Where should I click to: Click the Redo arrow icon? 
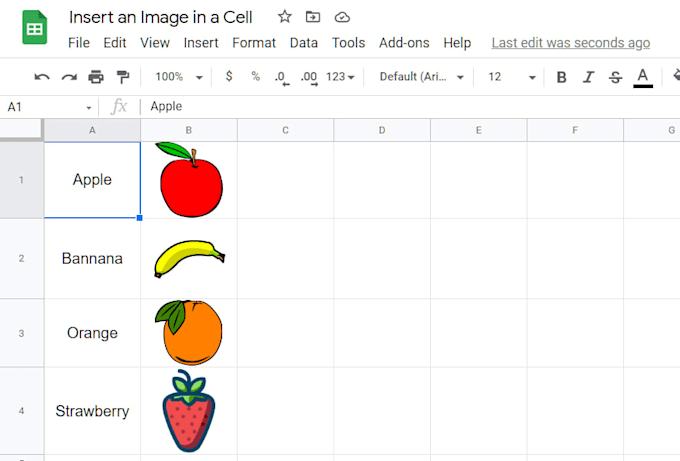(x=69, y=77)
